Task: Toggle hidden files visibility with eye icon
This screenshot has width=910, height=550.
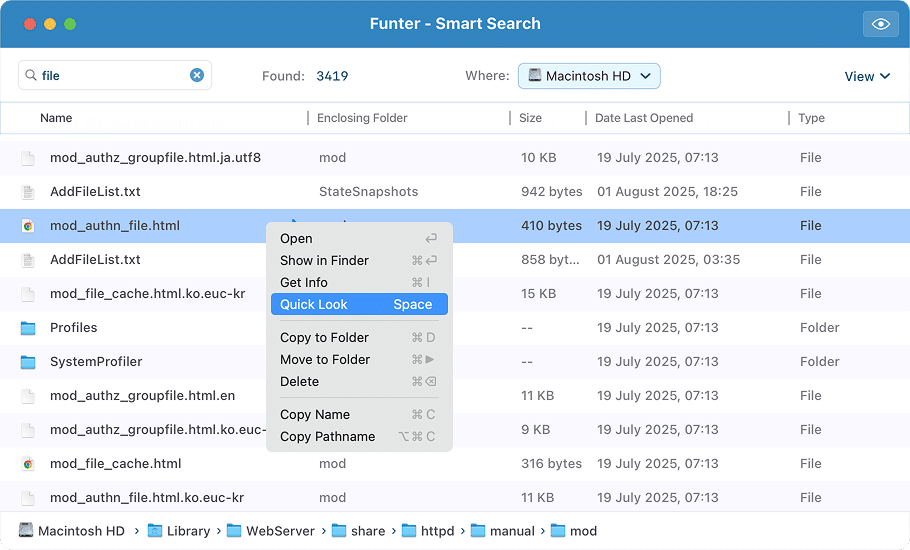Action: click(x=880, y=24)
